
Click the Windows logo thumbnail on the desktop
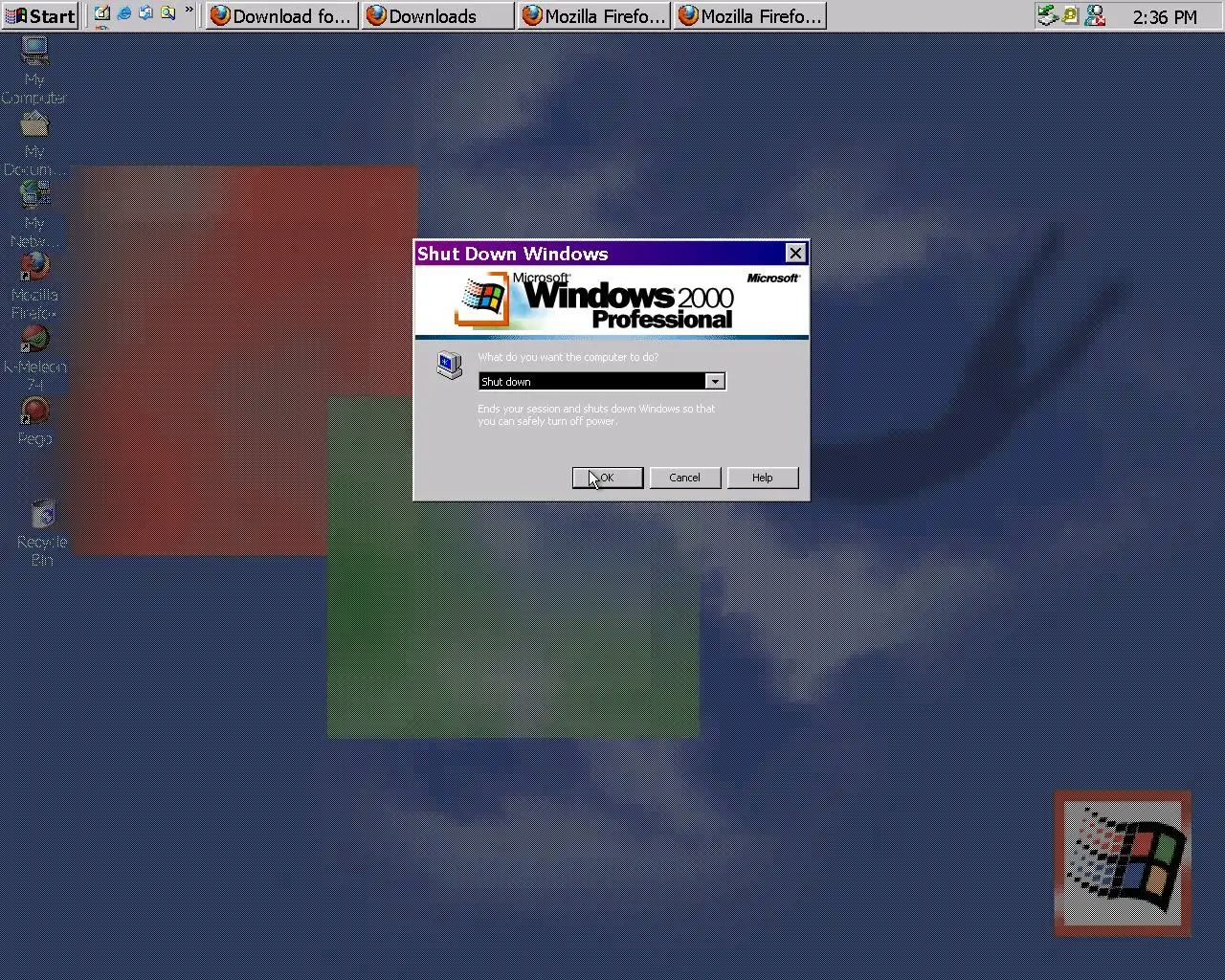tap(1122, 863)
